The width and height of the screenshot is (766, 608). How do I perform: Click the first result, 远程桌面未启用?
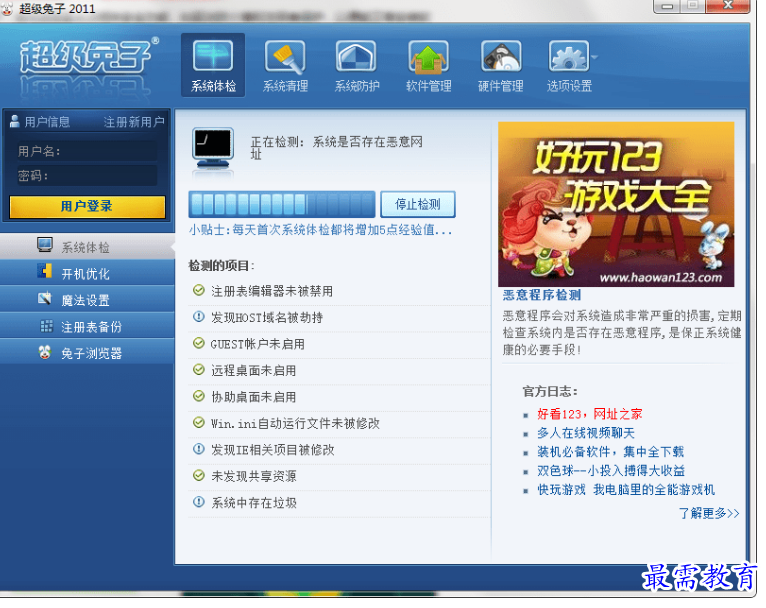click(x=254, y=371)
